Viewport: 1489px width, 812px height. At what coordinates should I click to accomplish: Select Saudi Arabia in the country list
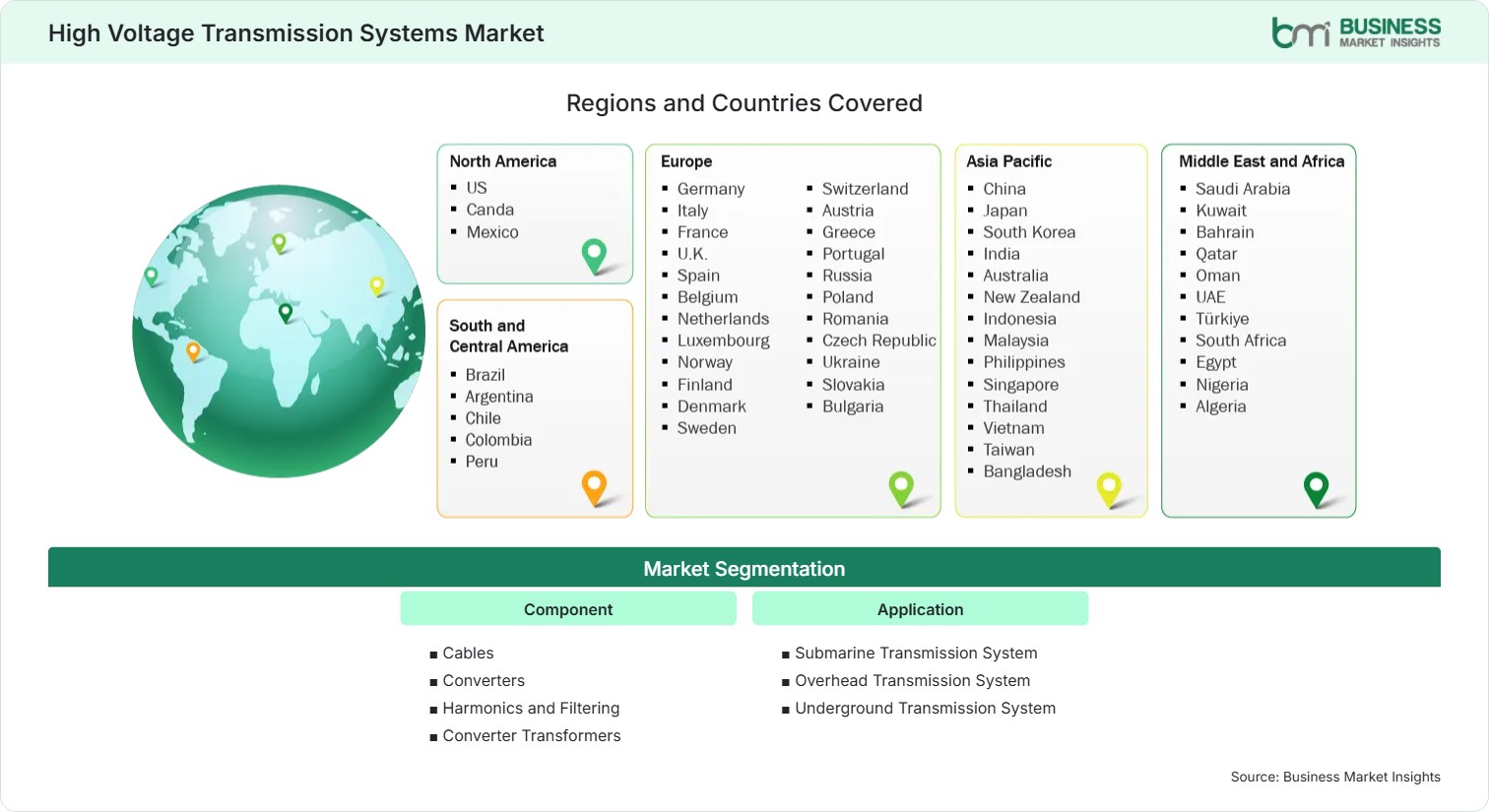point(1243,189)
